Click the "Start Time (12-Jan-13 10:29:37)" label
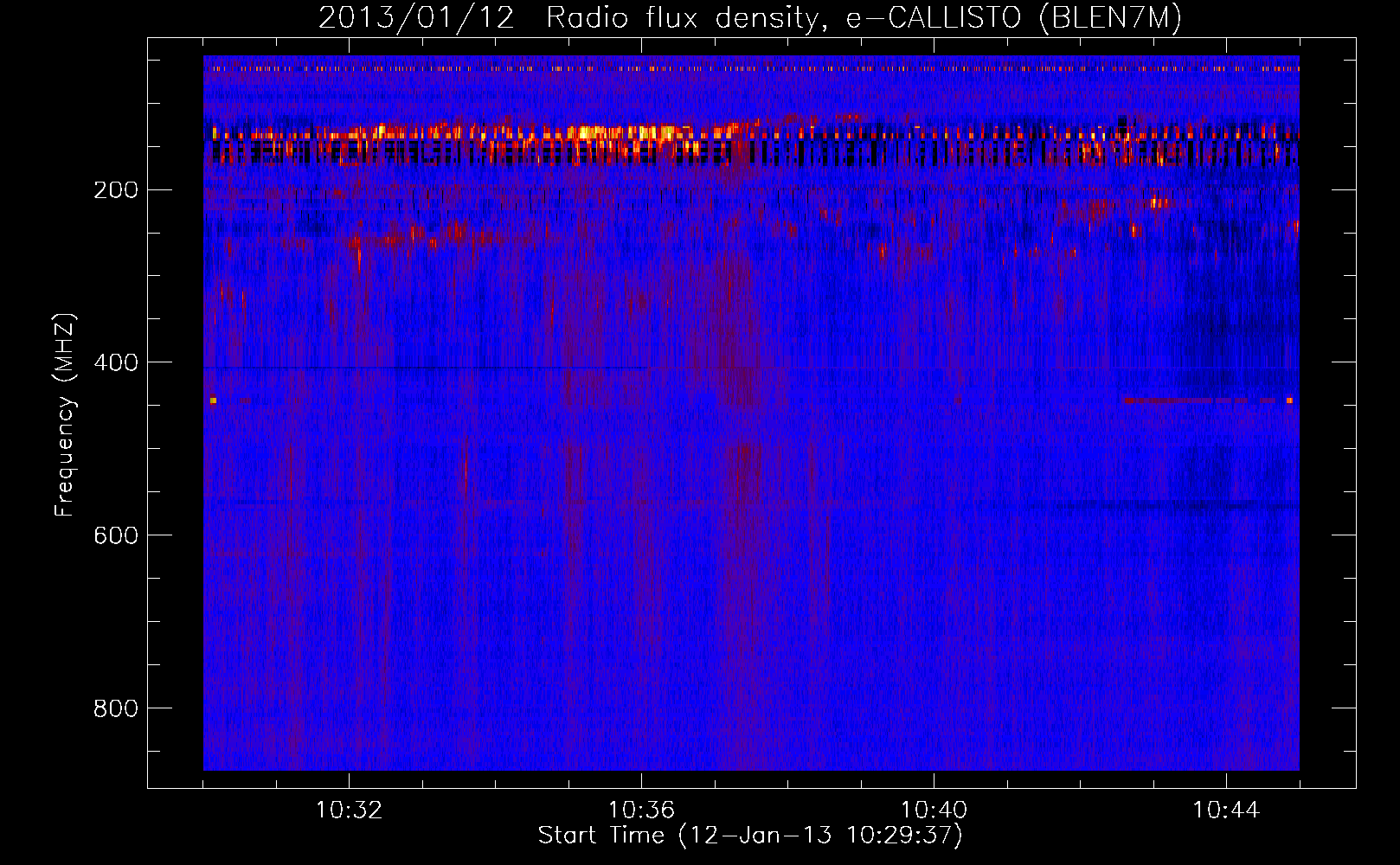1400x865 pixels. pos(750,836)
